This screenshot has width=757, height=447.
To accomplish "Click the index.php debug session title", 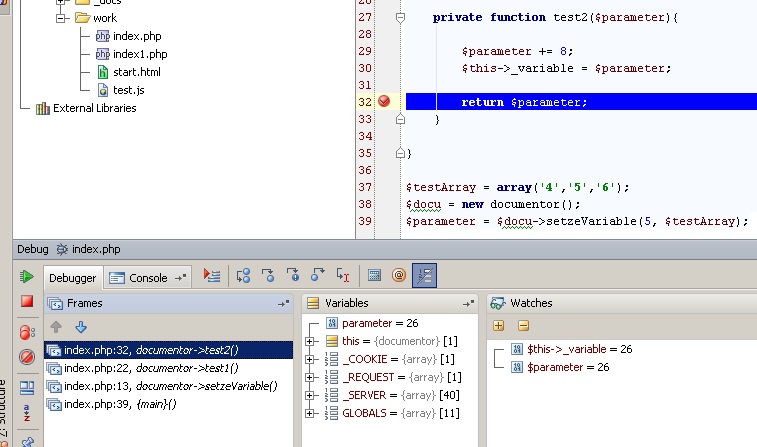I will pyautogui.click(x=89, y=250).
